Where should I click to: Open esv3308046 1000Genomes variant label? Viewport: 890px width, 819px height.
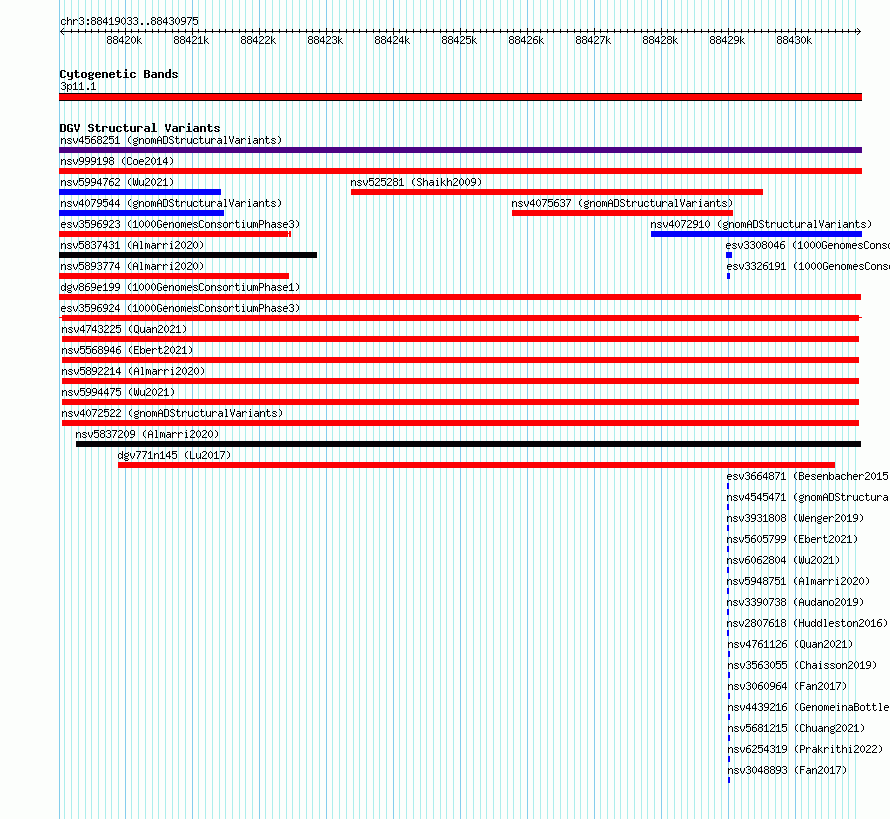click(808, 245)
